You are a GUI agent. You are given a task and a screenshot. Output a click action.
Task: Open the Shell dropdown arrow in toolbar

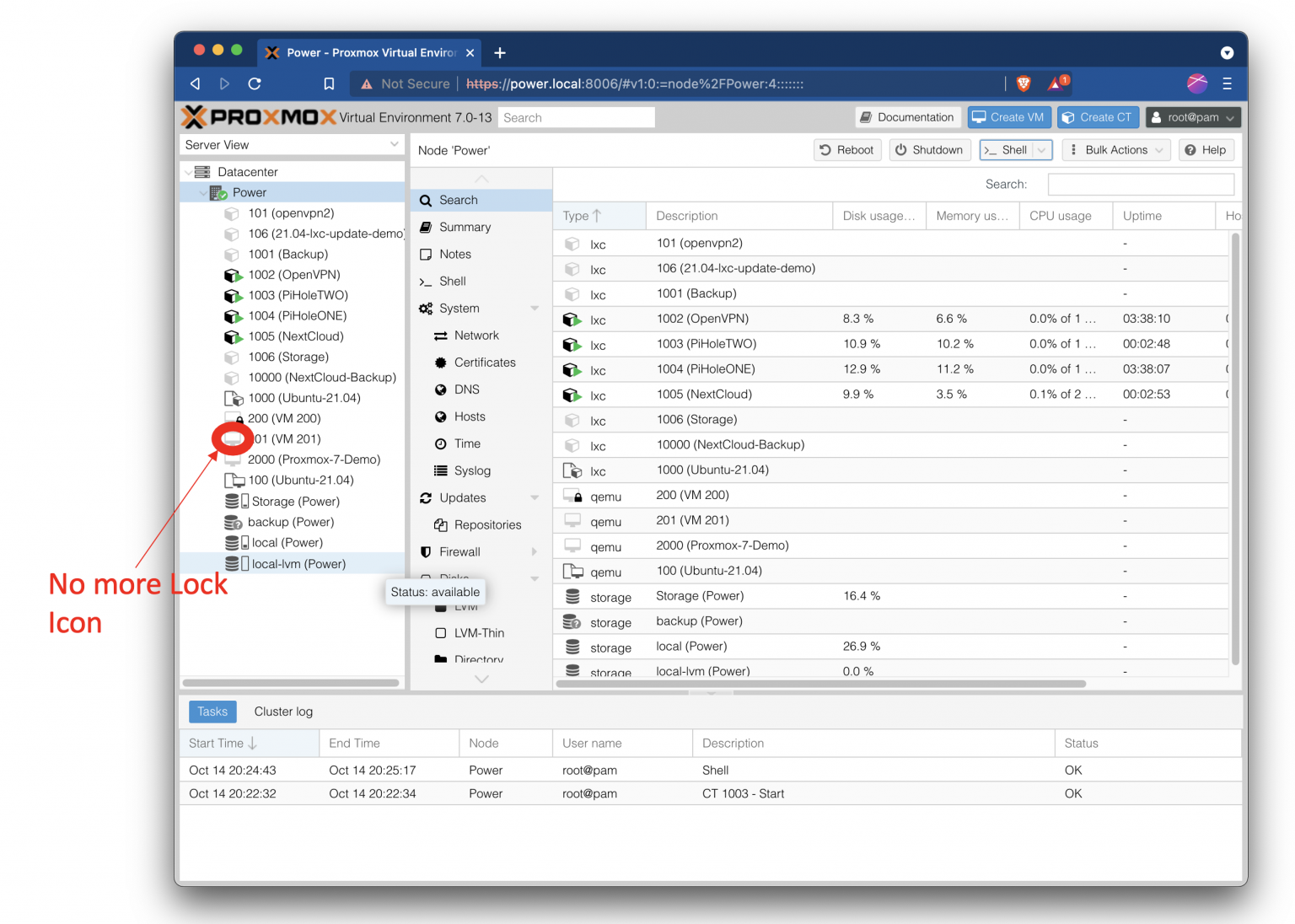(1043, 149)
